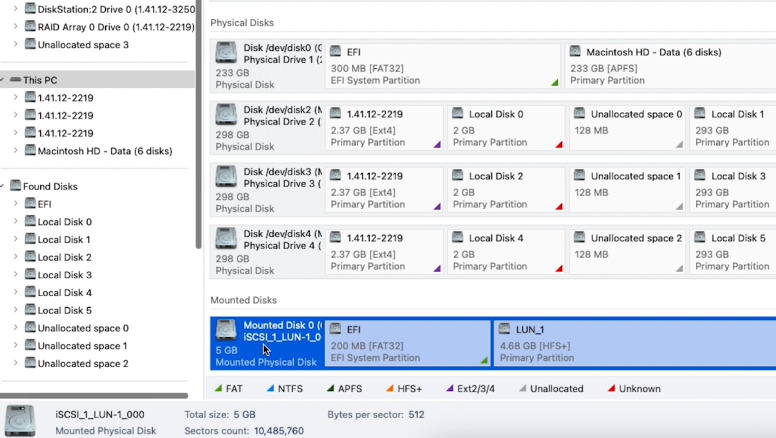776x438 pixels.
Task: Select Unallocated space 1 in sidebar tree
Action: point(82,346)
